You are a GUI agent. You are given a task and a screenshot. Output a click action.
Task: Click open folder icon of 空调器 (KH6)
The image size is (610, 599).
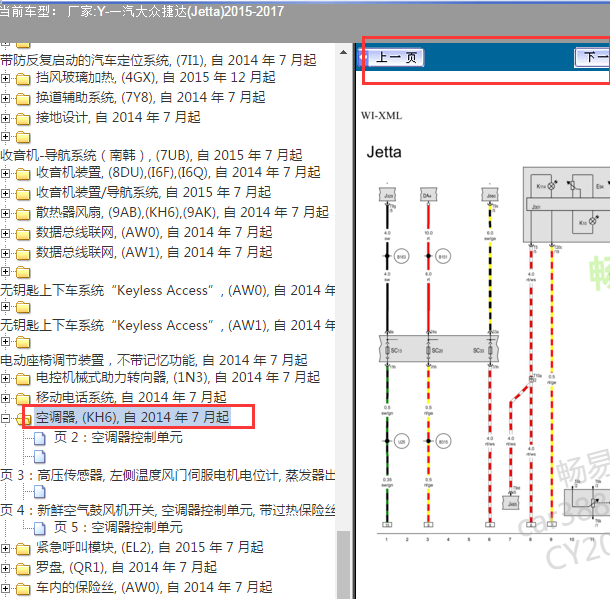(24, 419)
